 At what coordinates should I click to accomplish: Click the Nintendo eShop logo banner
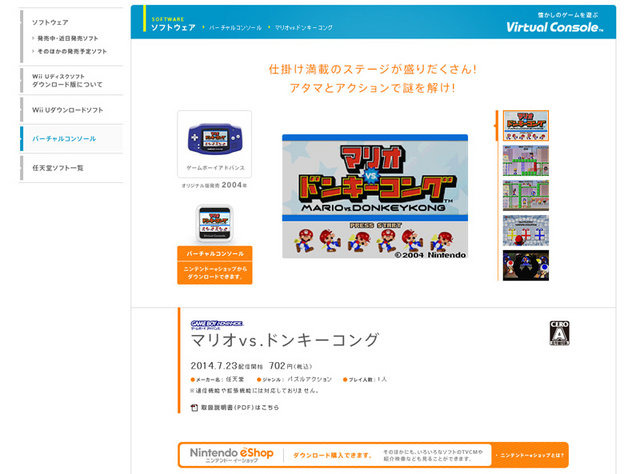coord(231,454)
